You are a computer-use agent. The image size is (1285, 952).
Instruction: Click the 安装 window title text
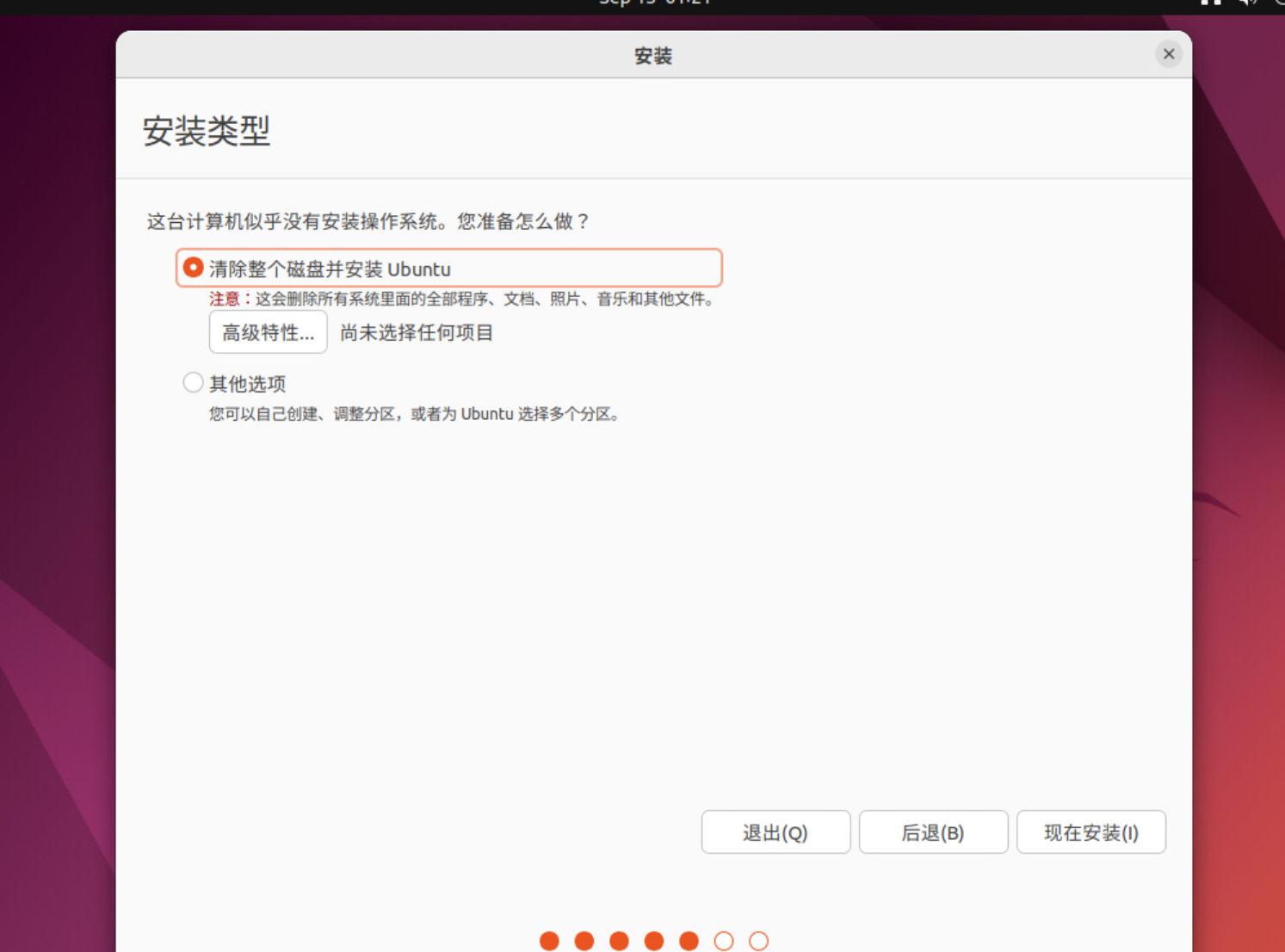(653, 56)
